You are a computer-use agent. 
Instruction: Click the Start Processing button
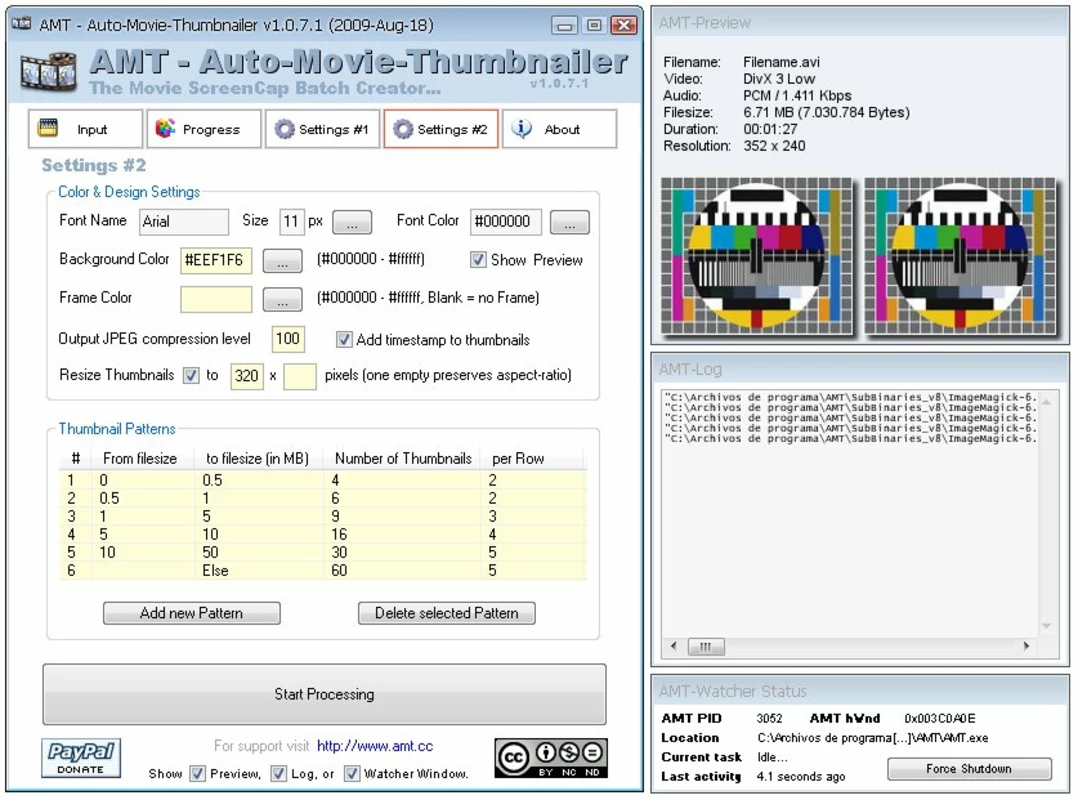point(324,694)
